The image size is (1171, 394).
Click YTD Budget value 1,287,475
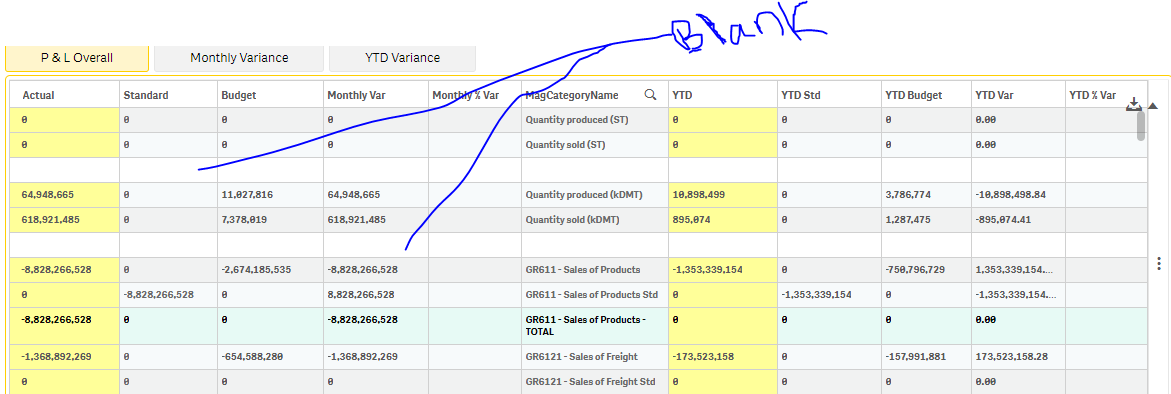coord(907,220)
